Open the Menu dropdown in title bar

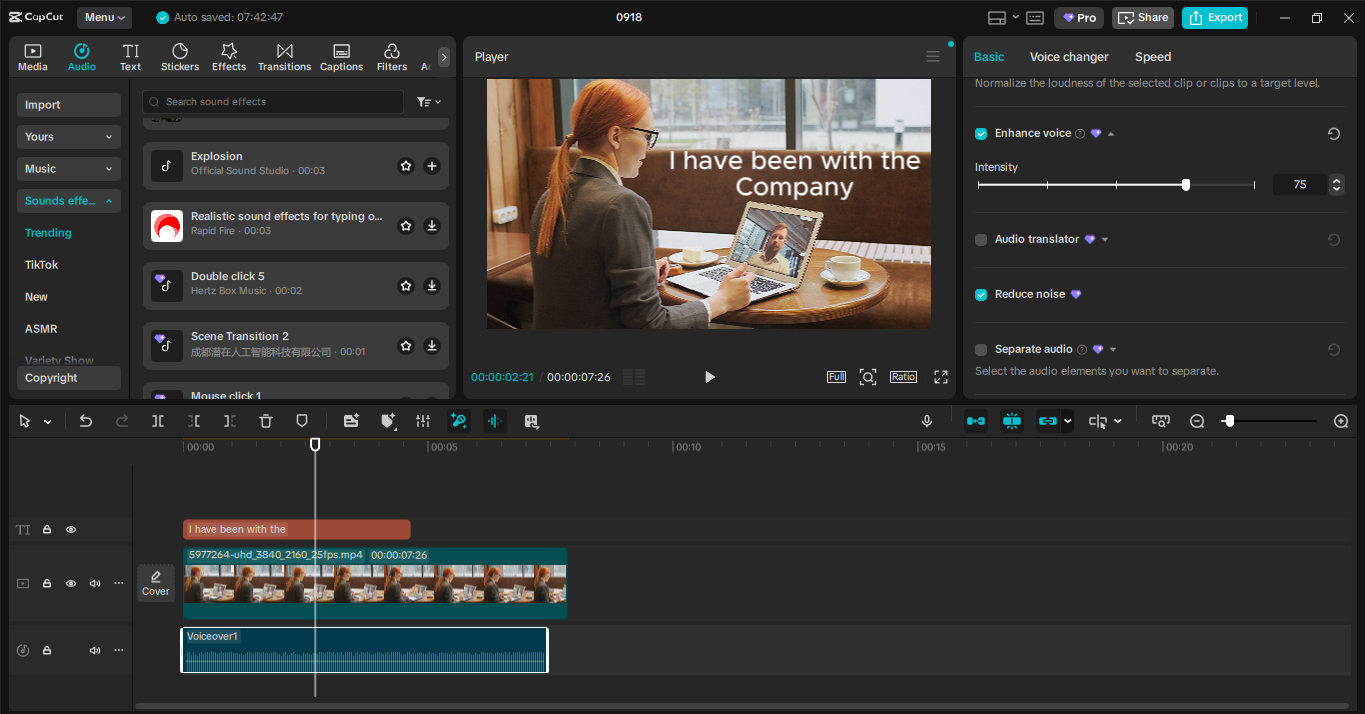point(105,17)
